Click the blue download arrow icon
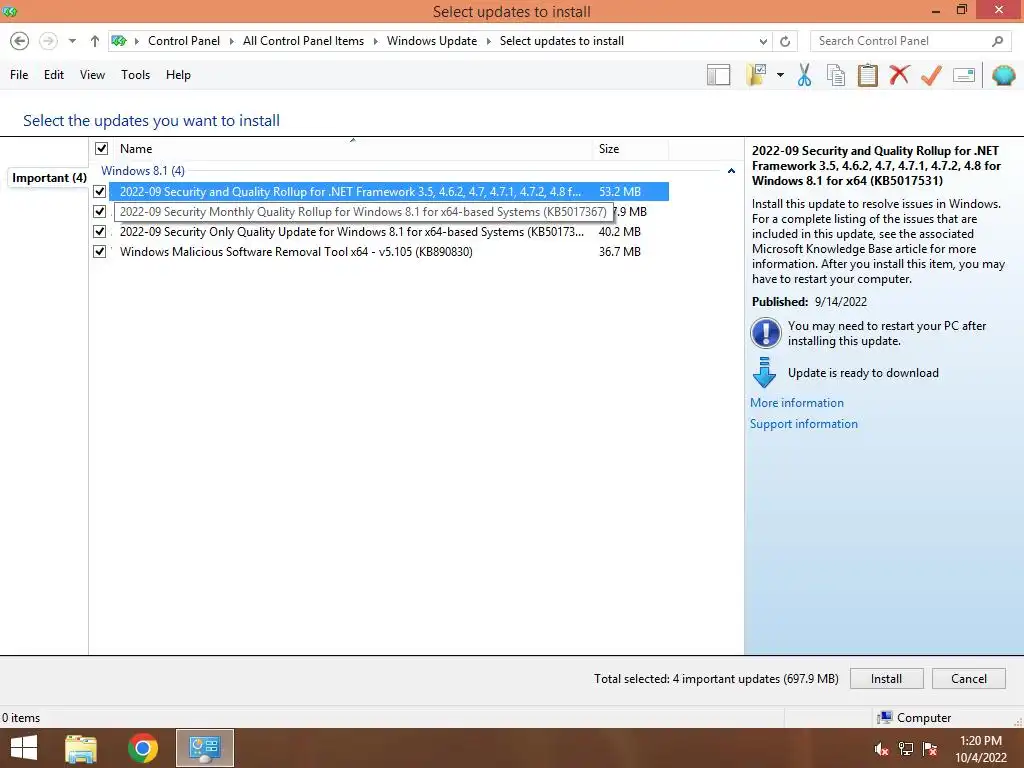Viewport: 1024px width, 768px height. pos(764,373)
